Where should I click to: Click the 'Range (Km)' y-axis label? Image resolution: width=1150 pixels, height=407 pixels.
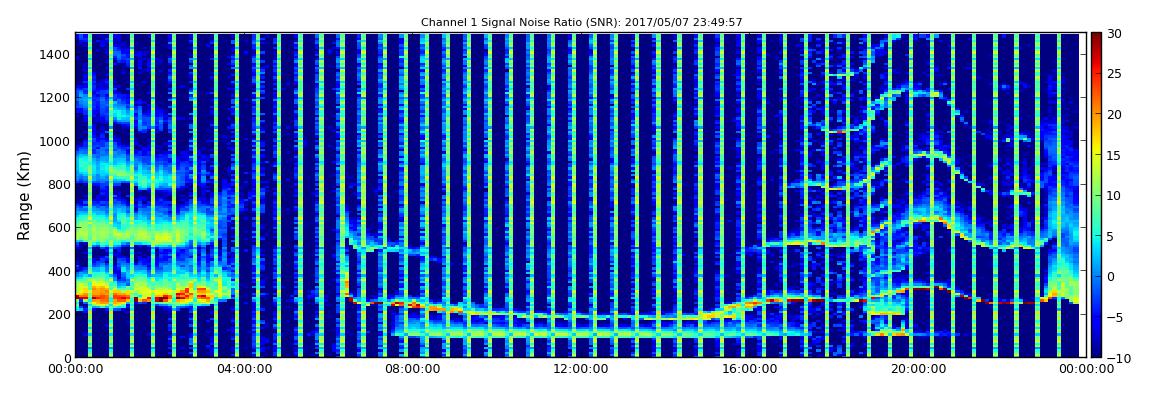click(24, 196)
